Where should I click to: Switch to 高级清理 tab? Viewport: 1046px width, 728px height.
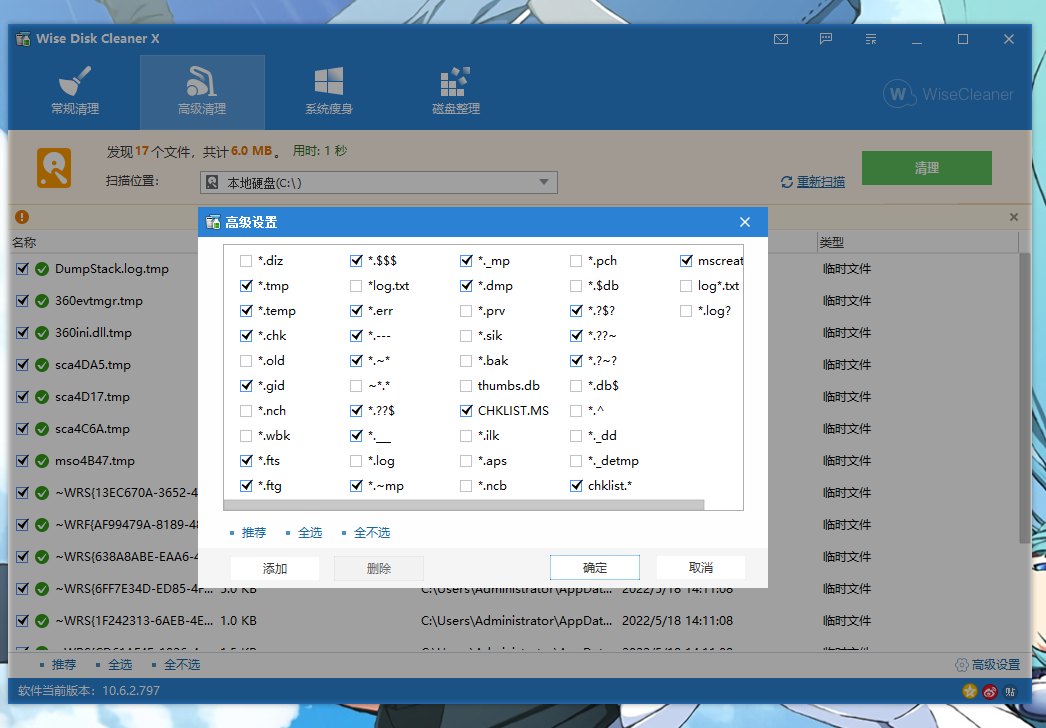pyautogui.click(x=202, y=91)
